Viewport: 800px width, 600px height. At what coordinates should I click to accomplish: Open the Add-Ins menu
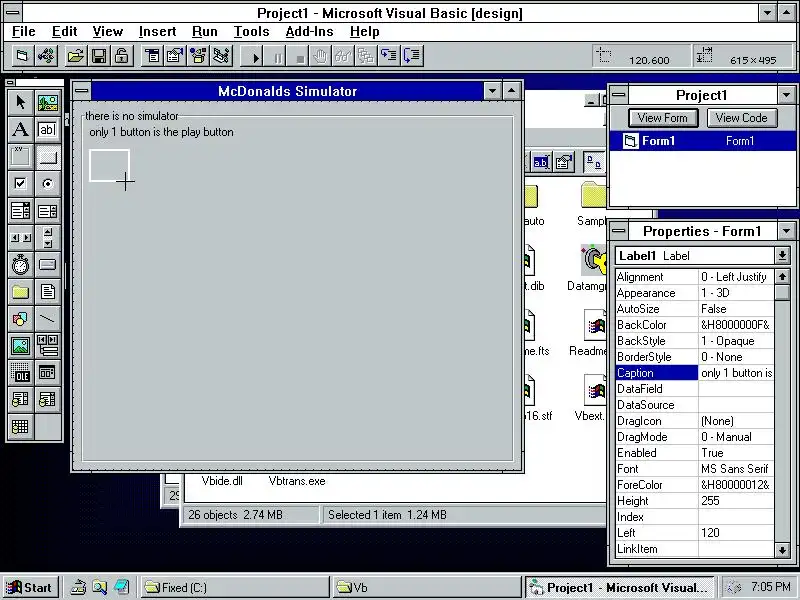click(309, 32)
